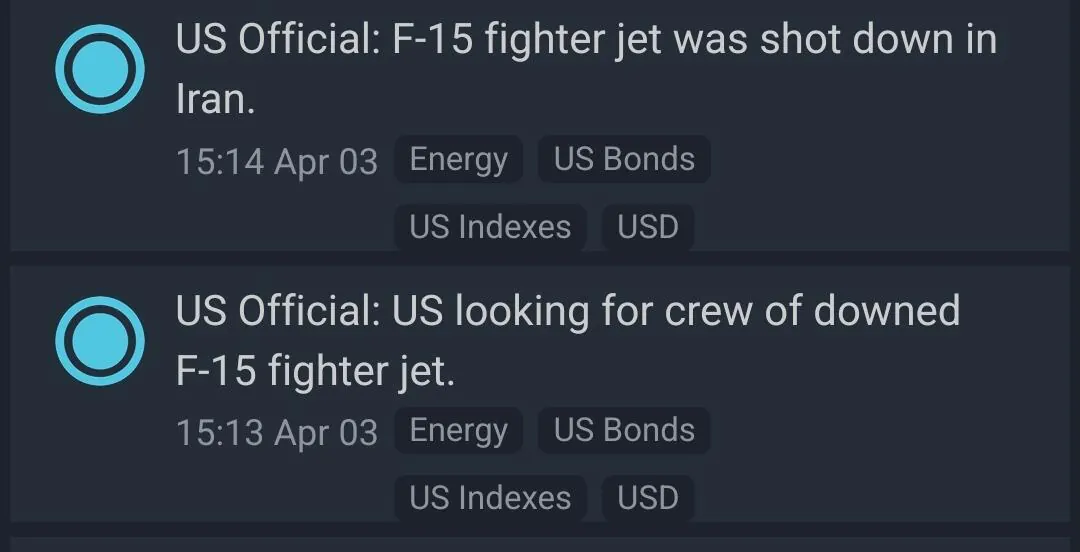Filter by US Bonds tag on the 15:13 story
Viewport: 1080px width, 552px height.
click(x=624, y=431)
